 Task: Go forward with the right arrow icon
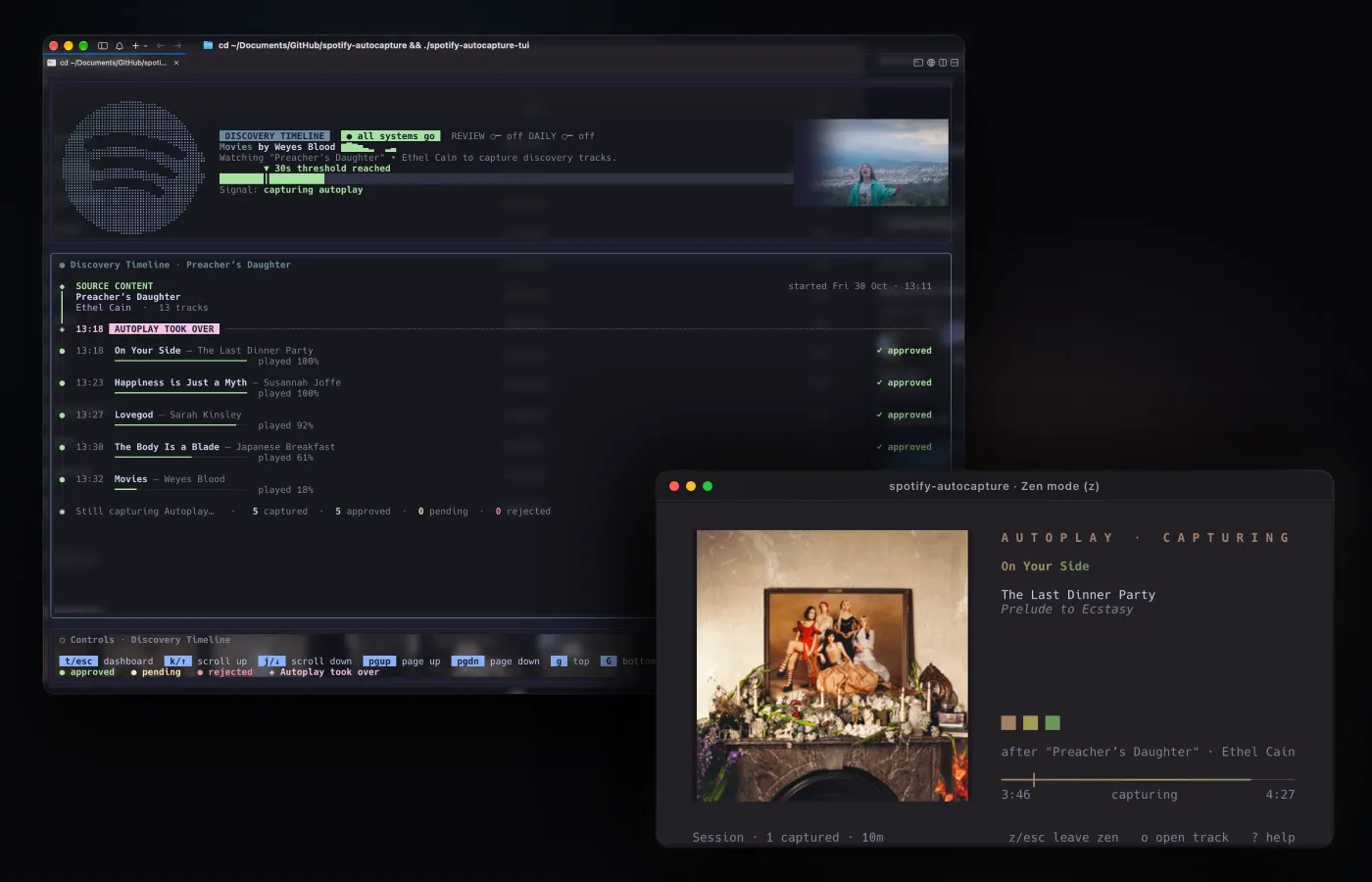click(177, 45)
